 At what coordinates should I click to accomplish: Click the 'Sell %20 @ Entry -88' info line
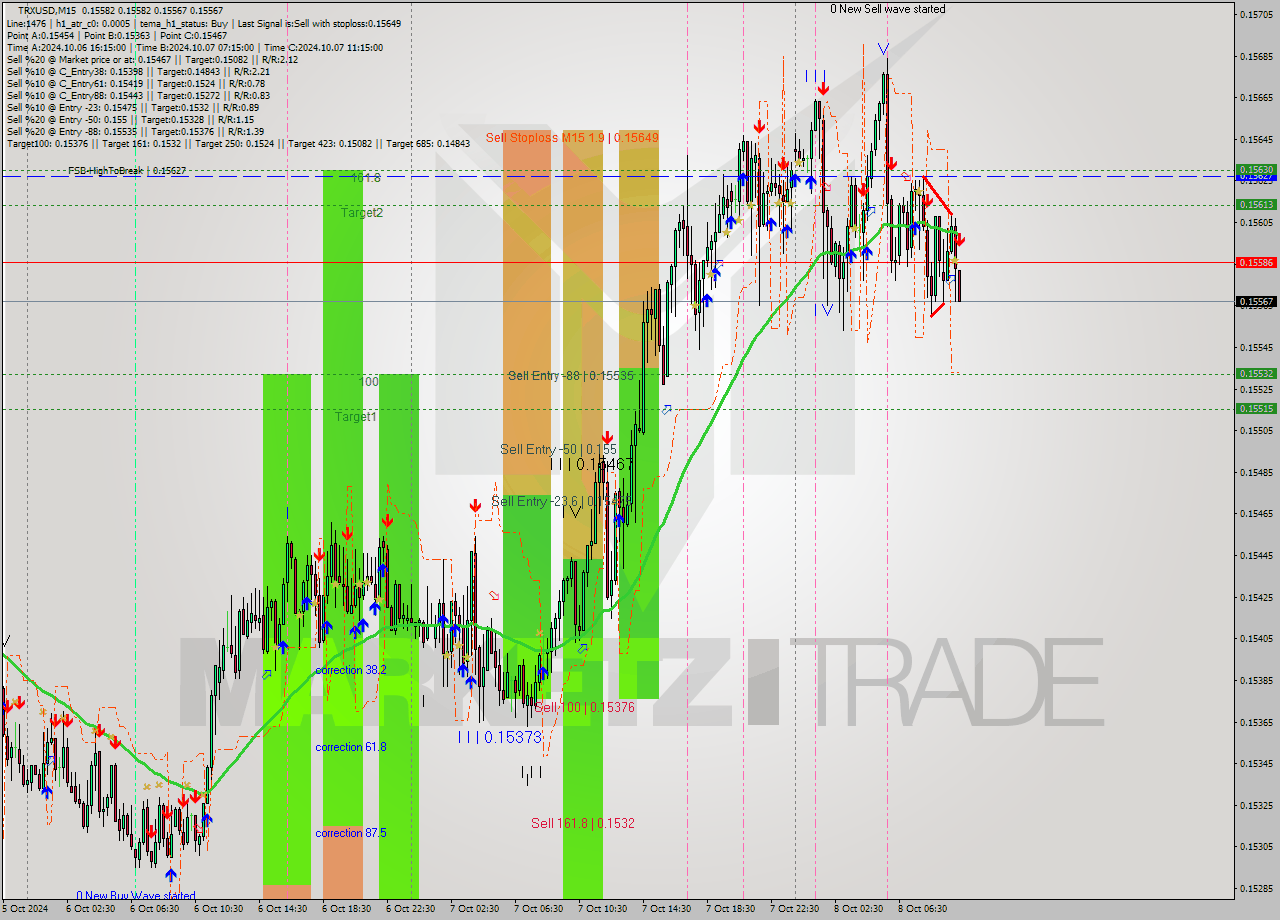tap(135, 131)
